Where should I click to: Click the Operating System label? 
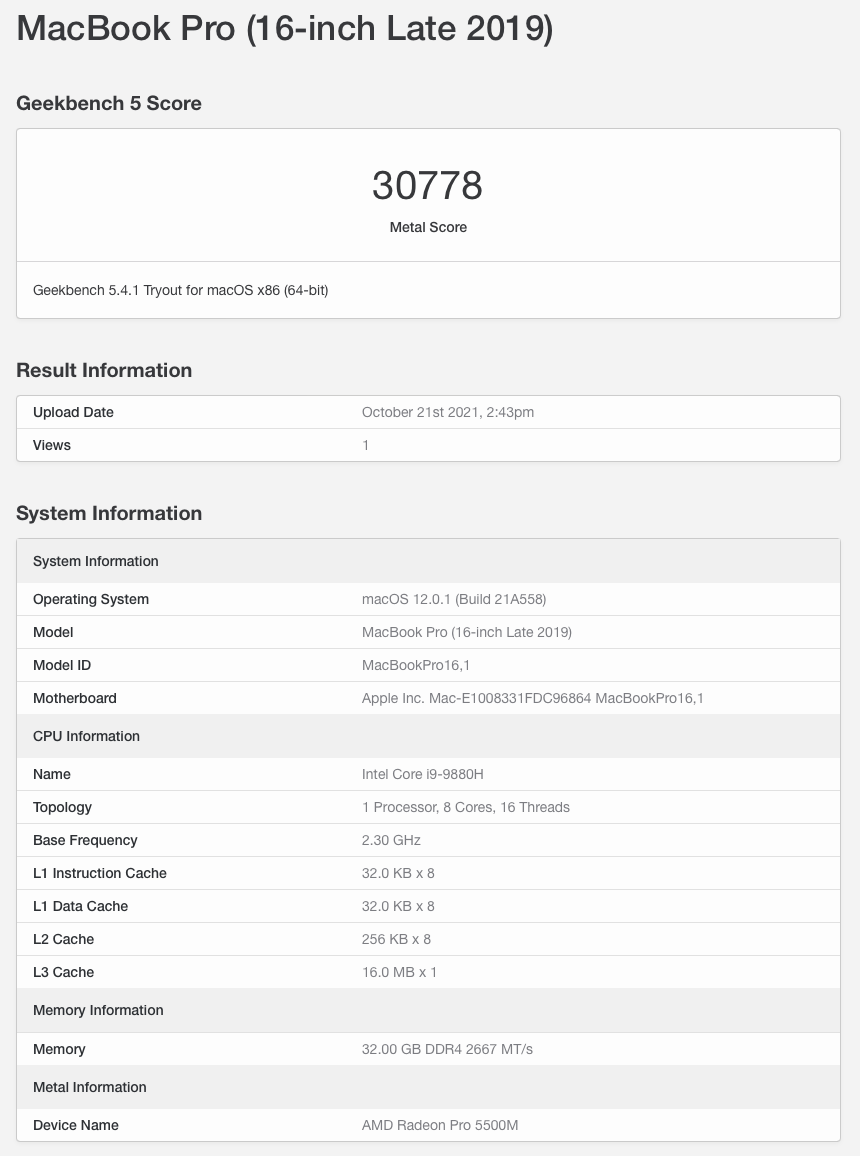pos(91,599)
